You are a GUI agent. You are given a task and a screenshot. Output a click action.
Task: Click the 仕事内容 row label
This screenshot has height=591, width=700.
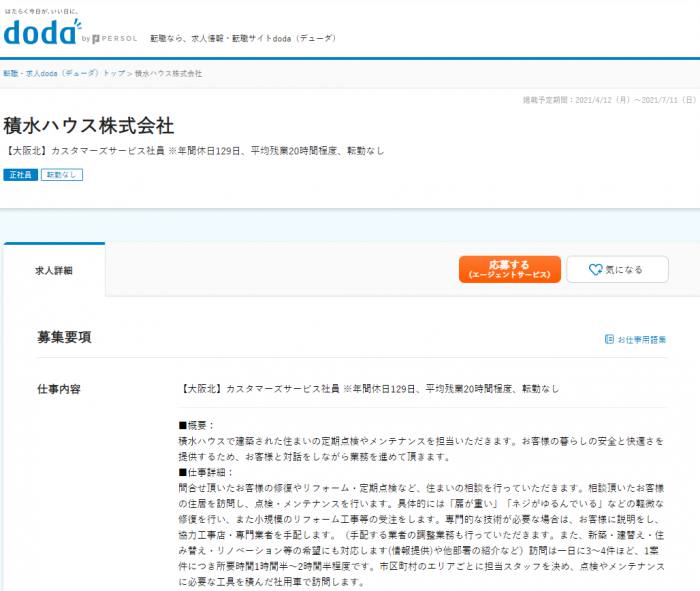tap(59, 389)
